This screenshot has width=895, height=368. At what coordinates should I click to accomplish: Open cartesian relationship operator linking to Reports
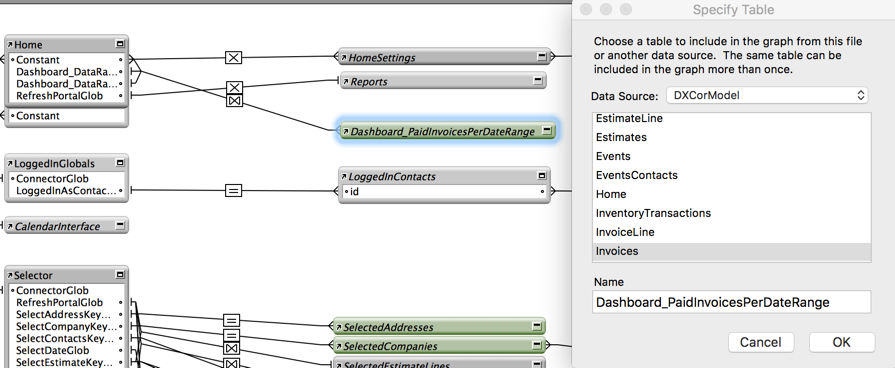point(235,87)
